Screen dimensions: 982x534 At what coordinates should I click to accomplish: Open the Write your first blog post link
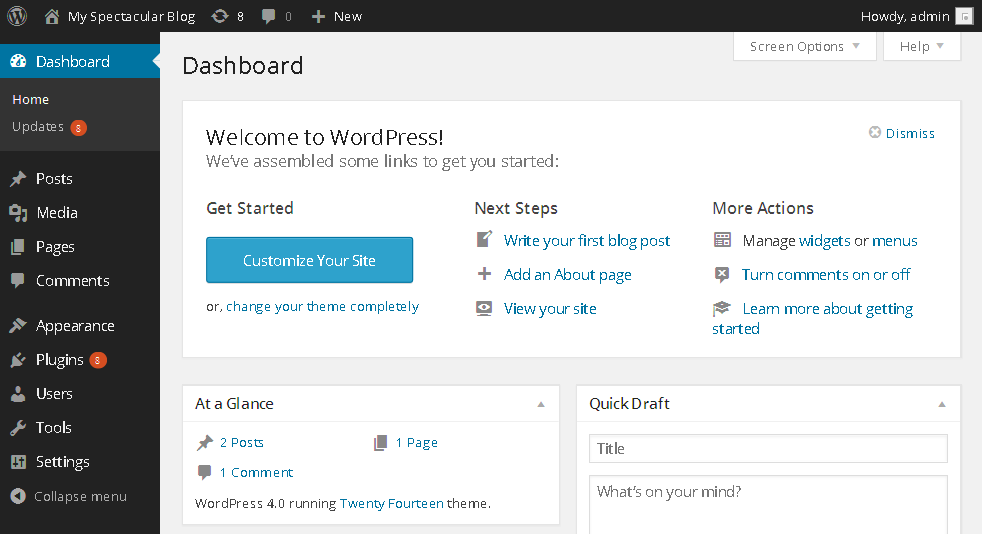[587, 240]
